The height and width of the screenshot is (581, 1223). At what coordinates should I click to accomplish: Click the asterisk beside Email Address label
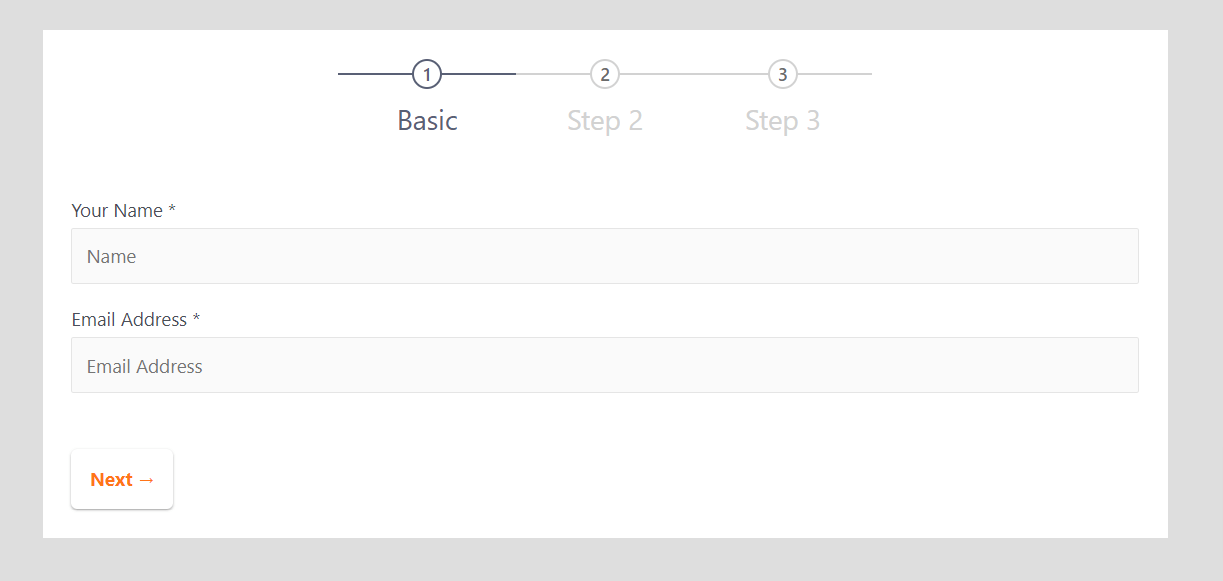[197, 318]
